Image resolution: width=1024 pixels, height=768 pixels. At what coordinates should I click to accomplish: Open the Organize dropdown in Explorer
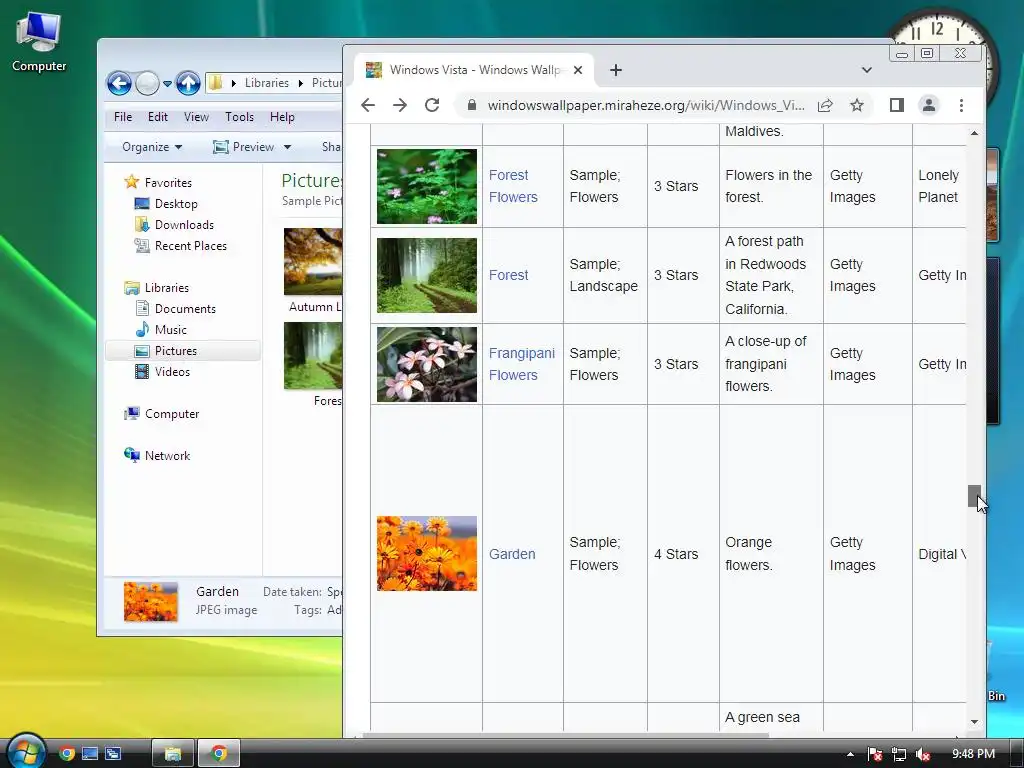point(152,147)
